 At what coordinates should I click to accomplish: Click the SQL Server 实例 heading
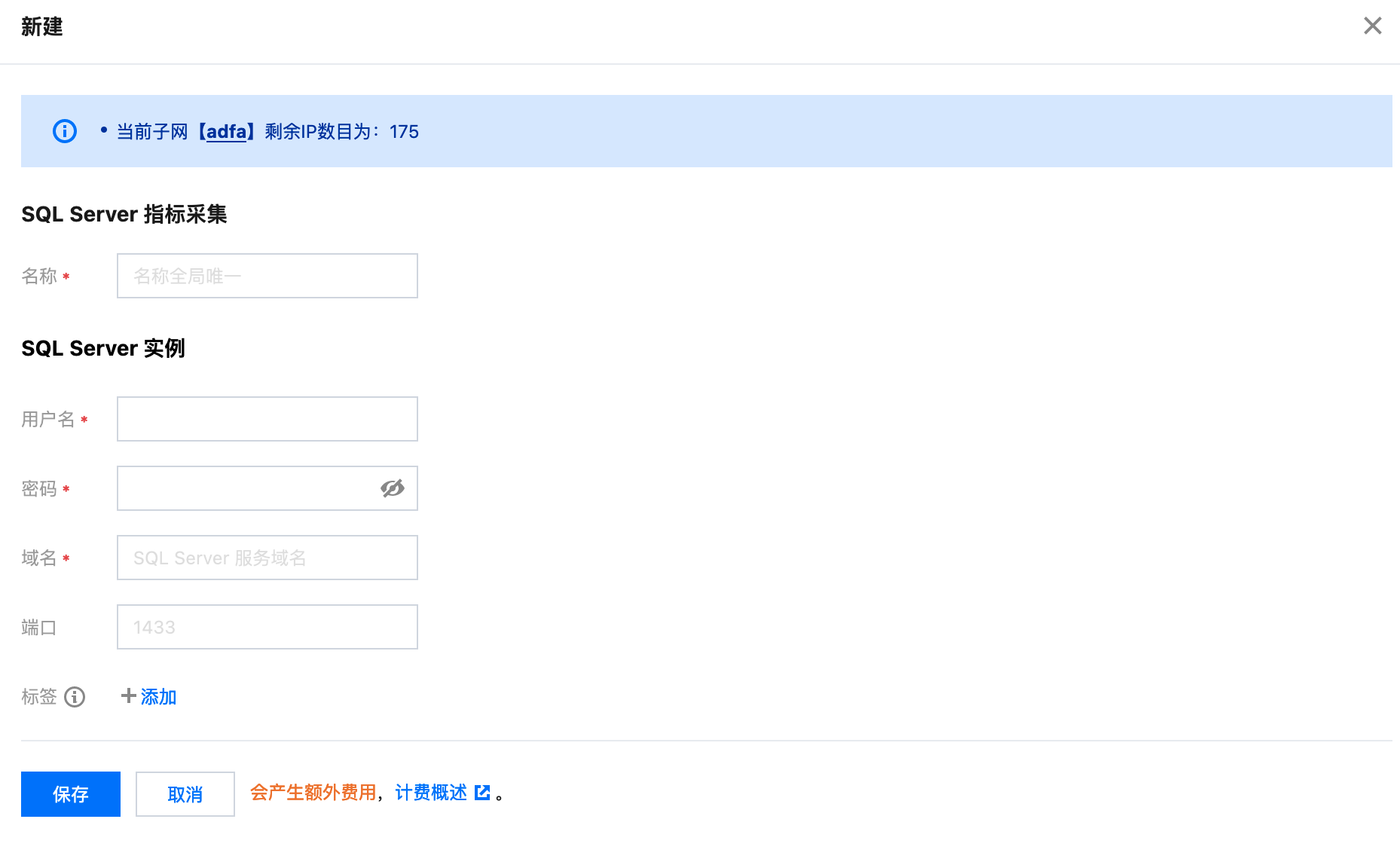coord(103,348)
